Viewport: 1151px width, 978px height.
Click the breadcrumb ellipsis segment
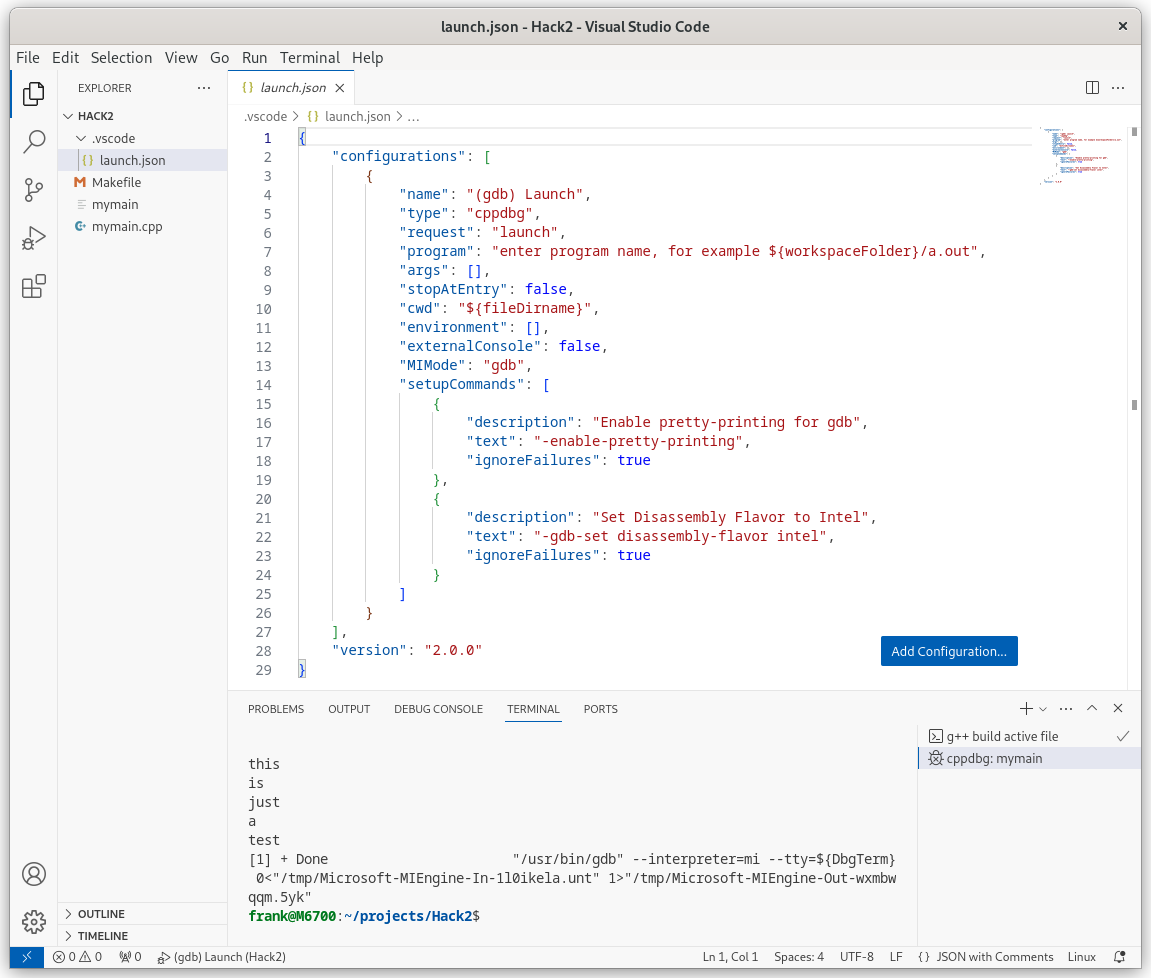point(413,117)
